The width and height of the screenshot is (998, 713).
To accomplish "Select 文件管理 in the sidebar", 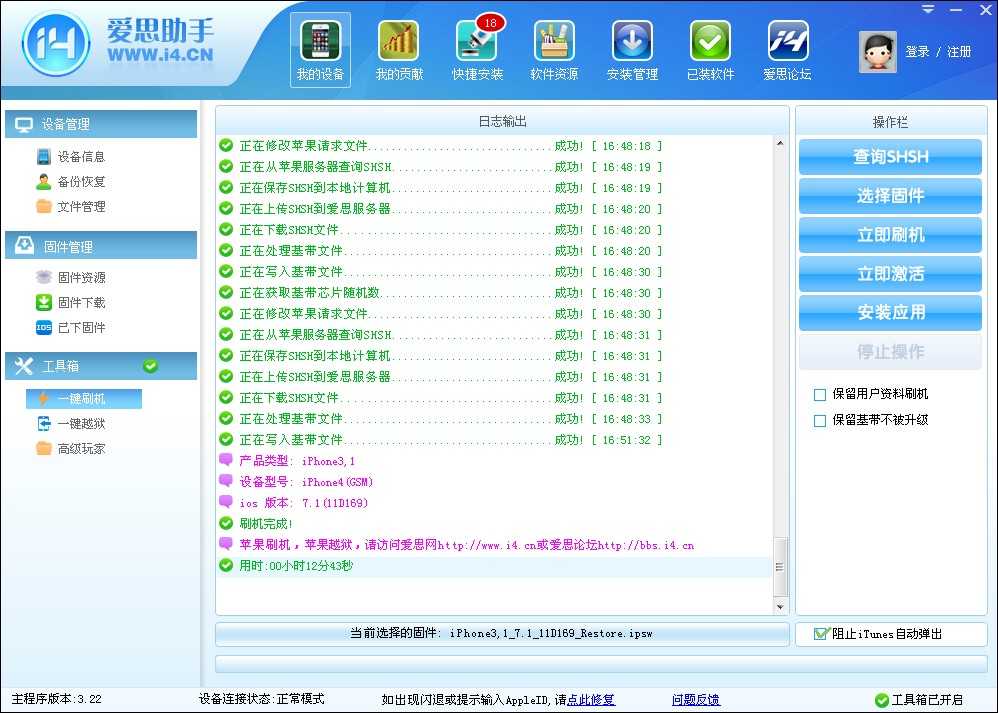I will pos(71,206).
